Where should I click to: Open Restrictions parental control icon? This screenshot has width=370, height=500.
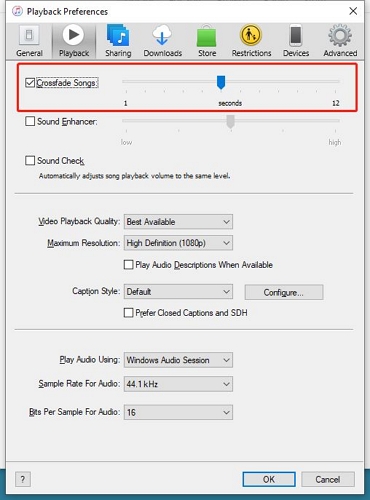click(251, 35)
